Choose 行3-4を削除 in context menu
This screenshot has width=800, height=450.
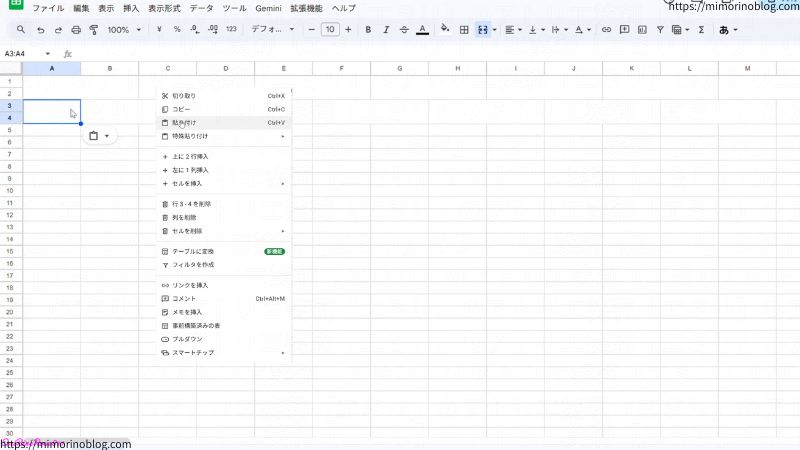click(x=223, y=204)
